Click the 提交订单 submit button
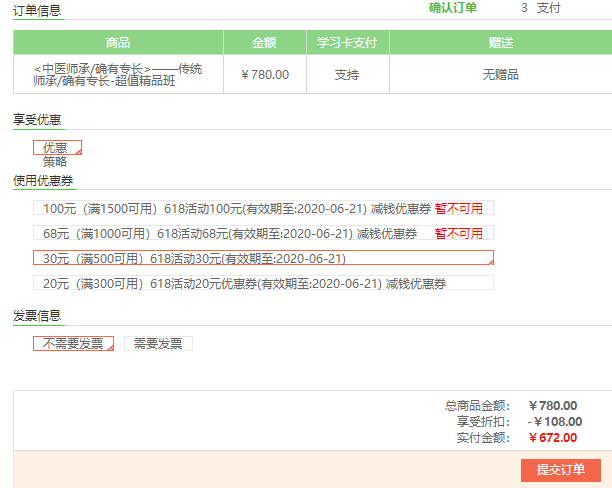The image size is (612, 488). 560,470
